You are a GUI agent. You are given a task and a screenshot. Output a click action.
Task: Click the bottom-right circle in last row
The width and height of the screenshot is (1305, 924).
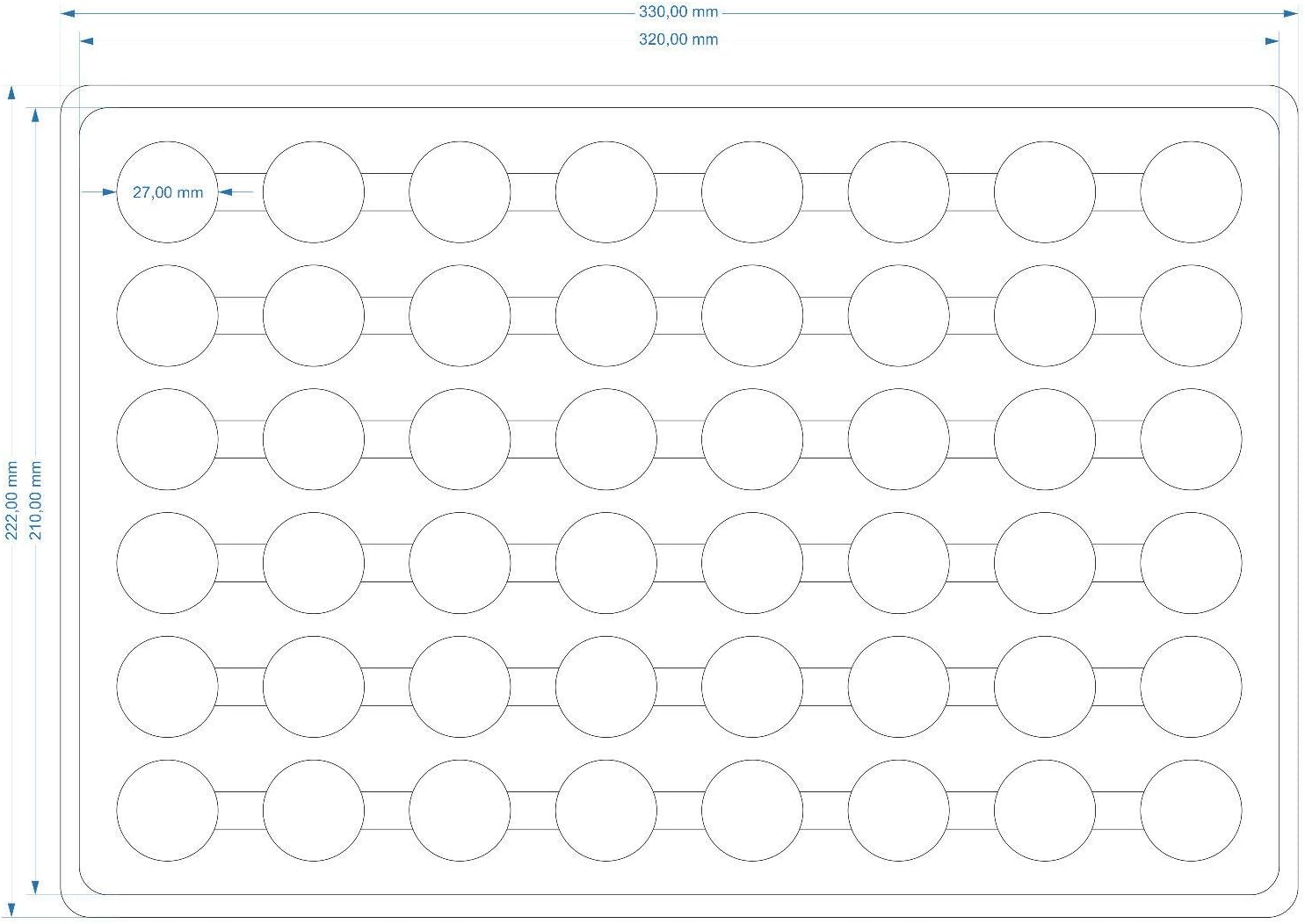click(x=1191, y=811)
